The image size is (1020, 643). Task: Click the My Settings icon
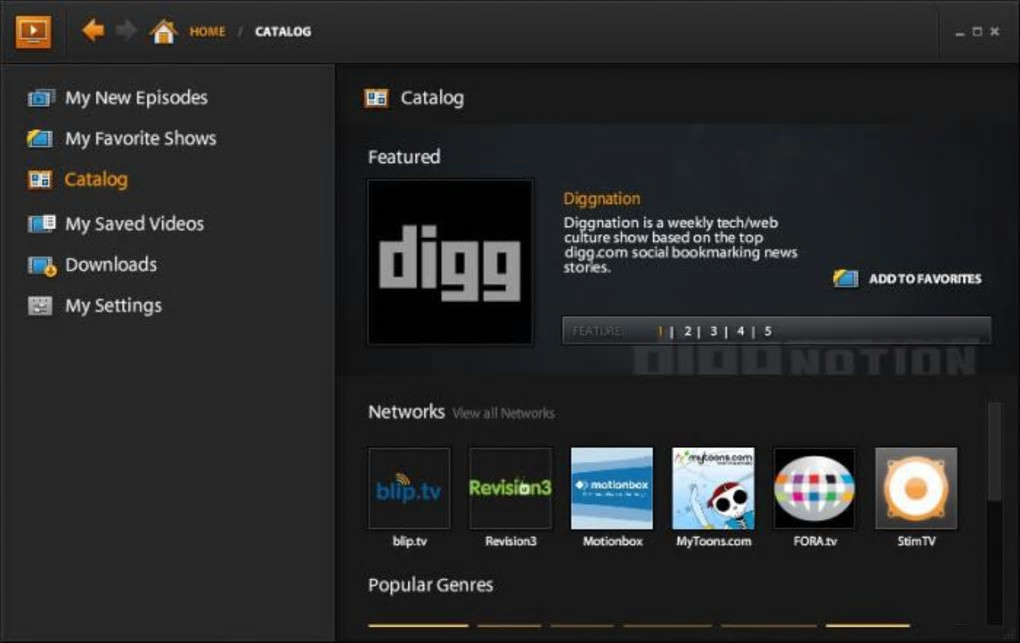[x=40, y=305]
